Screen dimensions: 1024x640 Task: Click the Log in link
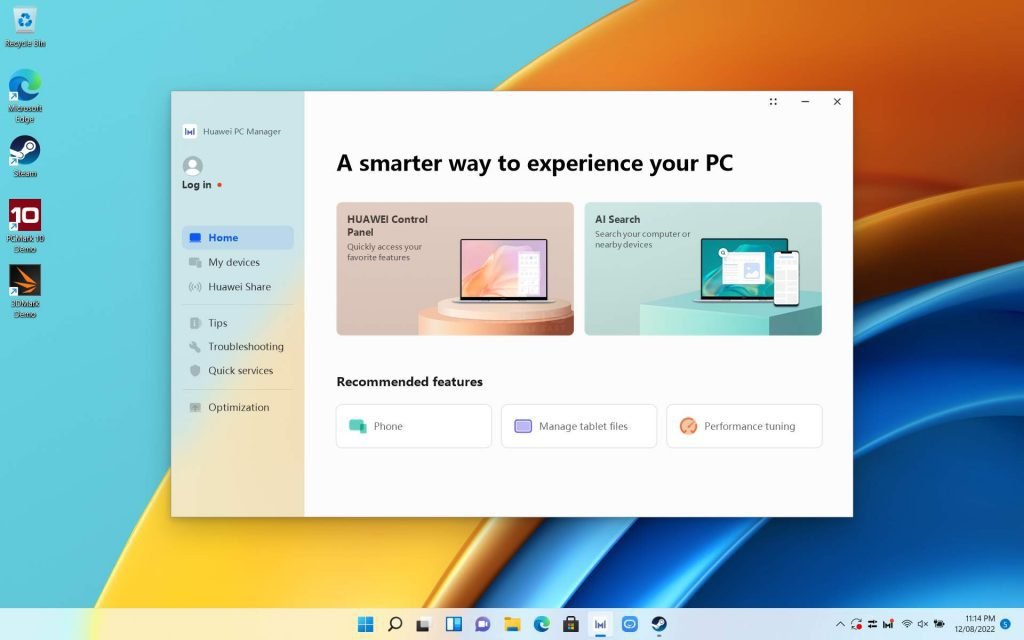point(197,185)
